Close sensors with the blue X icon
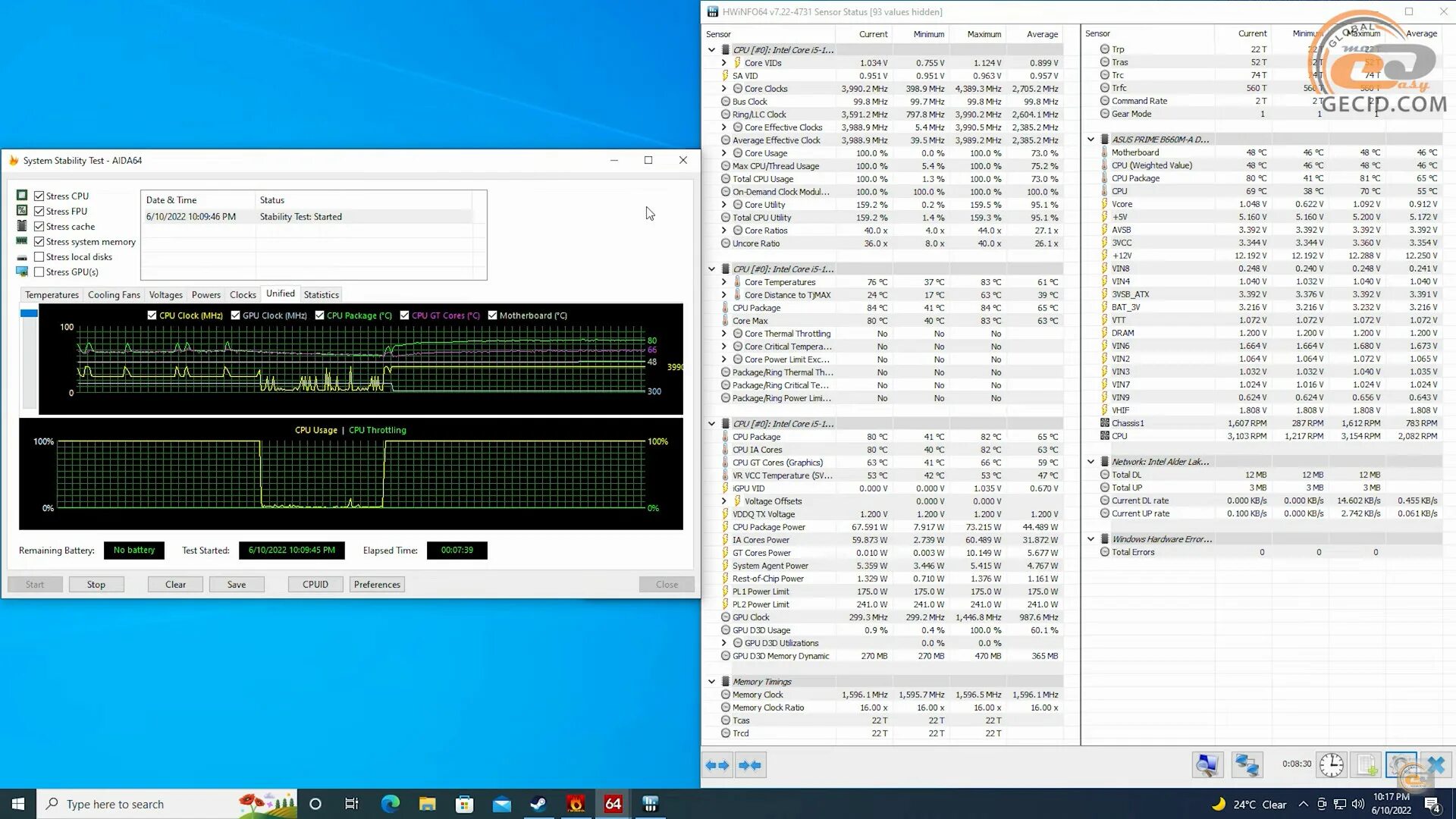 tap(1436, 764)
